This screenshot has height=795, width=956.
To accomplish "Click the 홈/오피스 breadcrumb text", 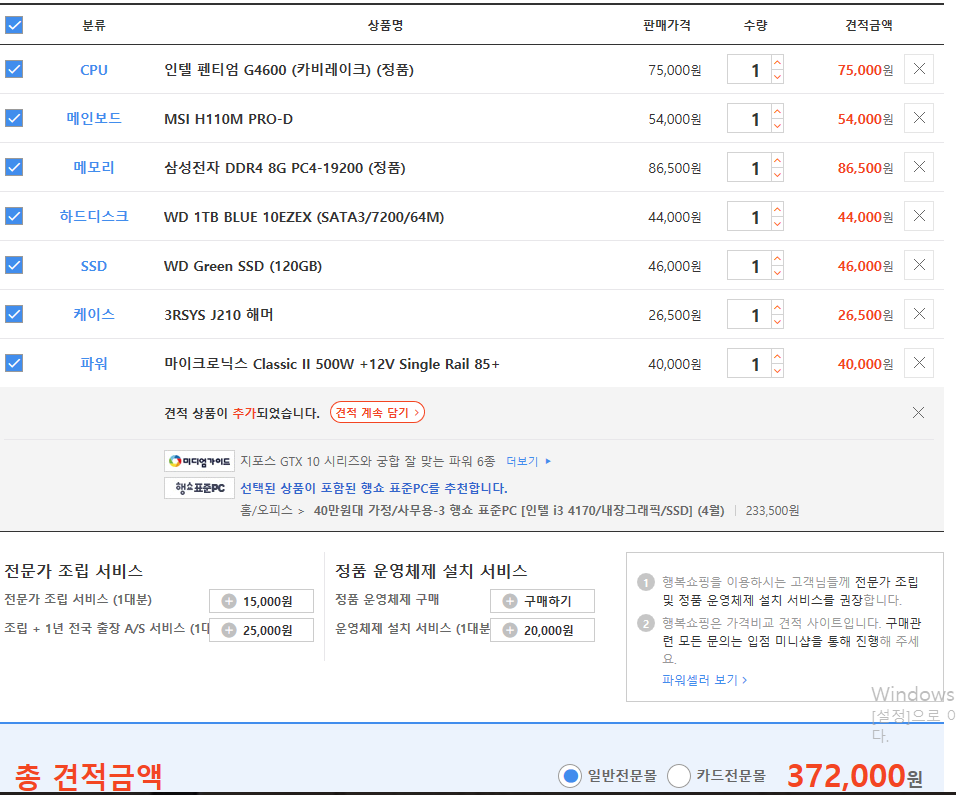I will click(x=266, y=511).
